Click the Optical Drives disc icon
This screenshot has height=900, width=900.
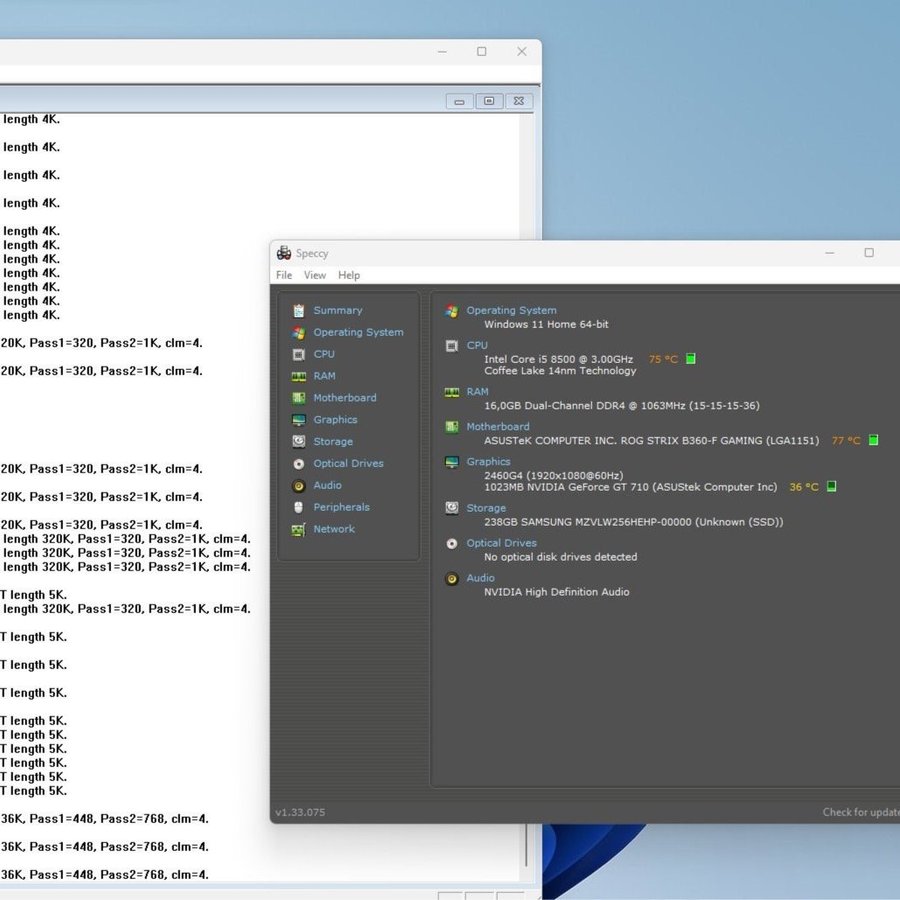298,464
